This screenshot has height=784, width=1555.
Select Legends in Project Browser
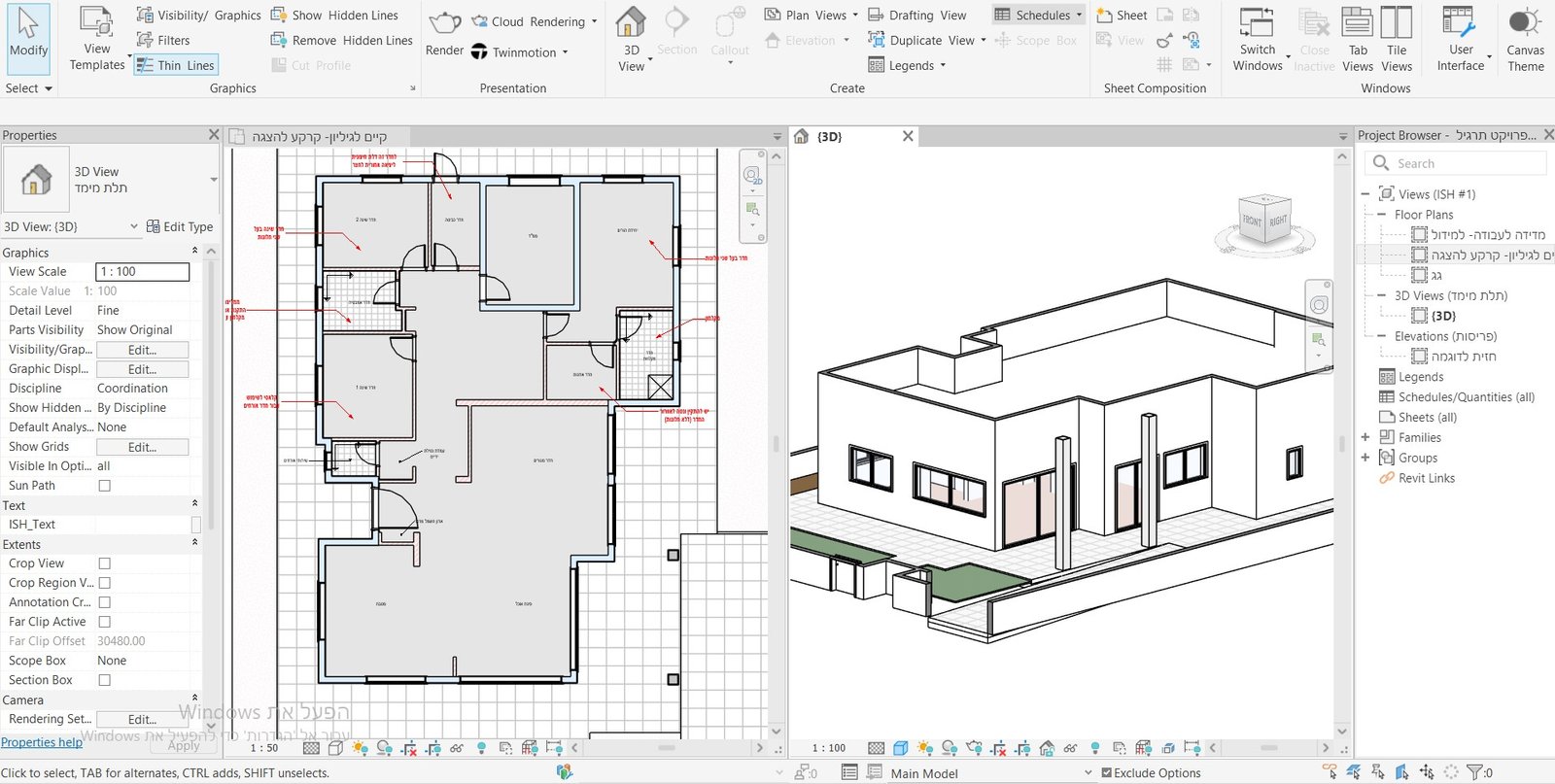1420,377
